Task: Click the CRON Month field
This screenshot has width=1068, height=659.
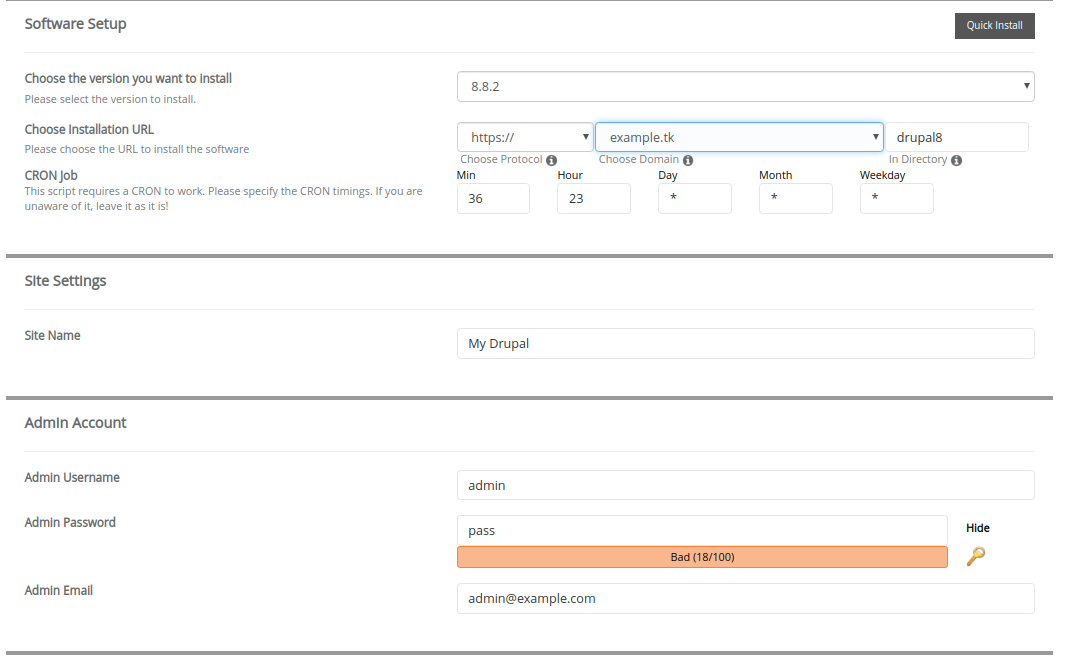Action: 796,198
